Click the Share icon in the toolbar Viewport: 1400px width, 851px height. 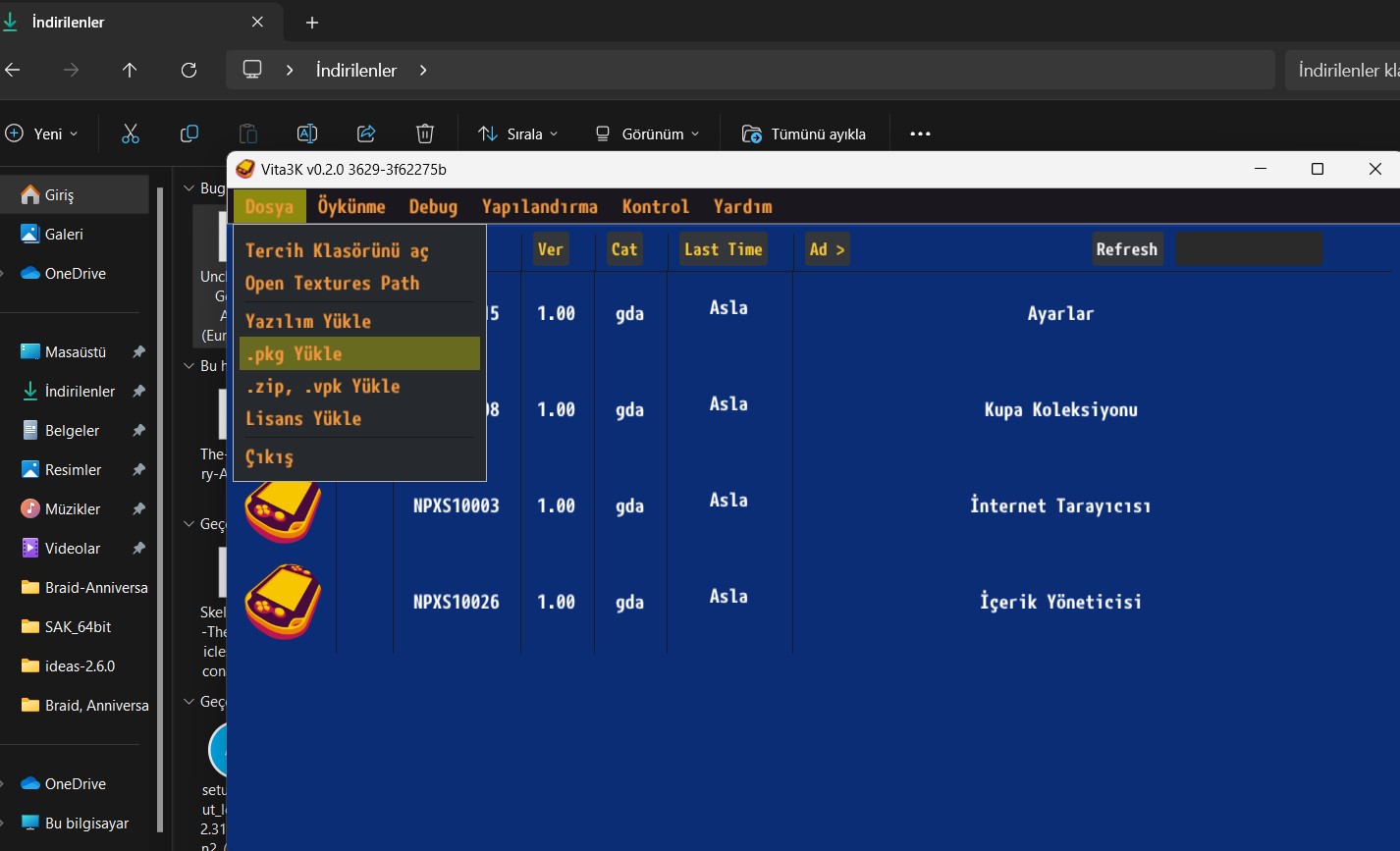[x=366, y=133]
